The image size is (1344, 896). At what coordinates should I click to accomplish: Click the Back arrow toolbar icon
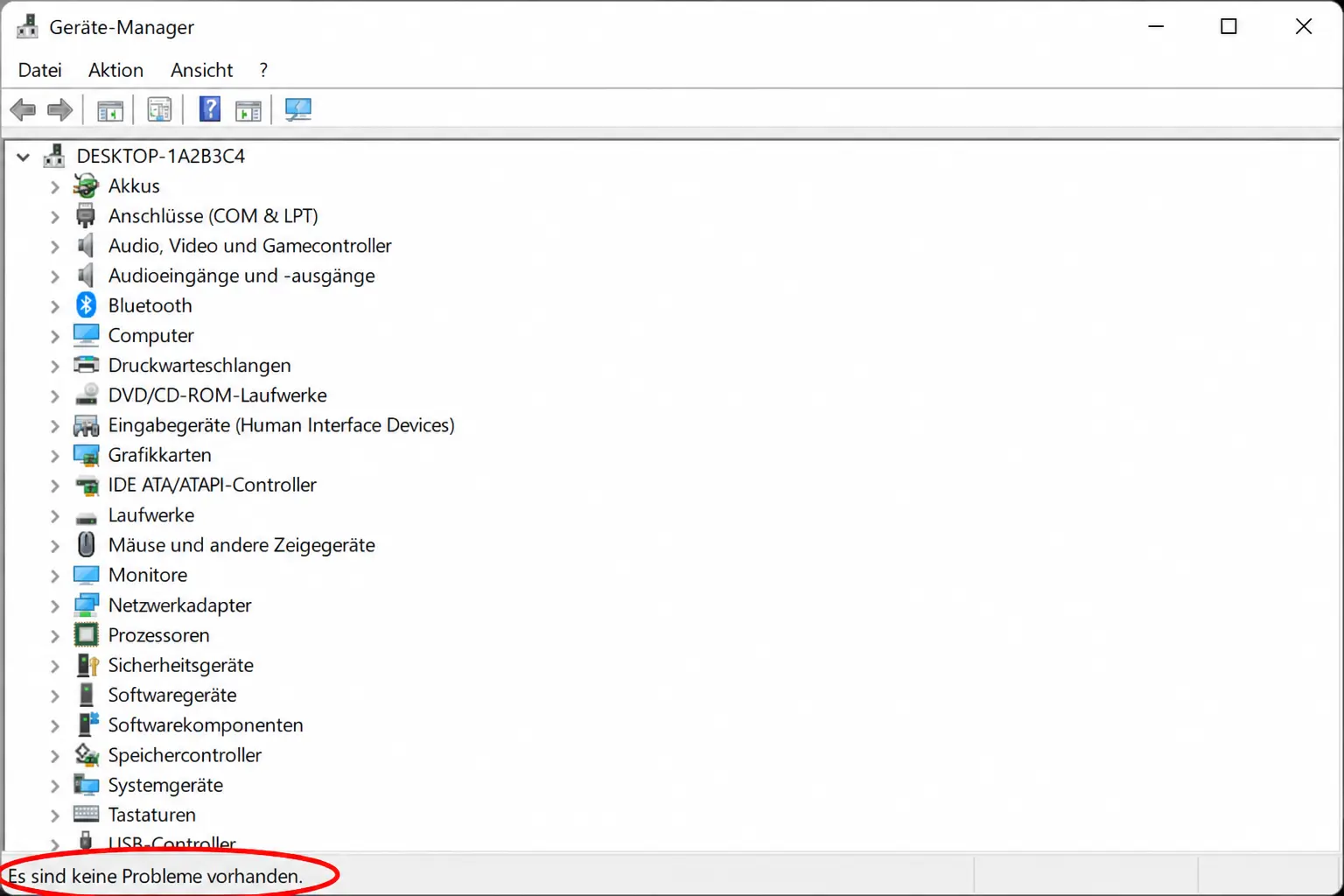[x=23, y=110]
